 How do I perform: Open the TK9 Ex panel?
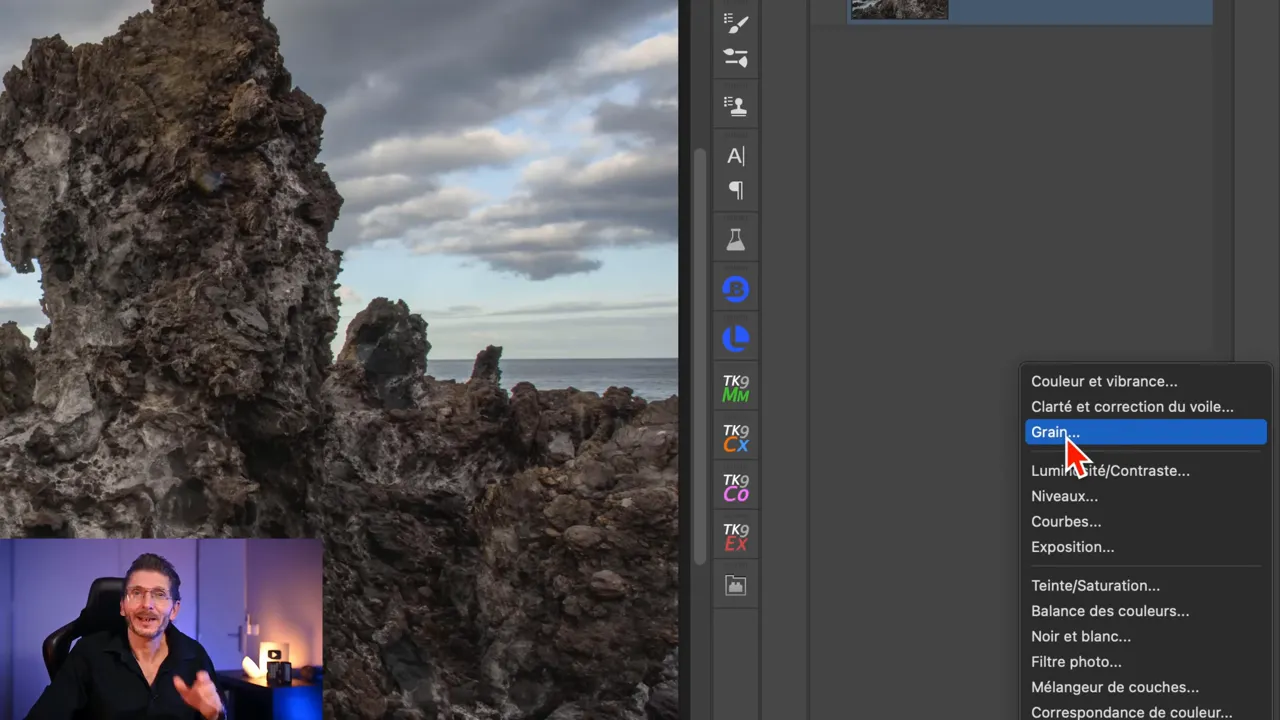[735, 536]
